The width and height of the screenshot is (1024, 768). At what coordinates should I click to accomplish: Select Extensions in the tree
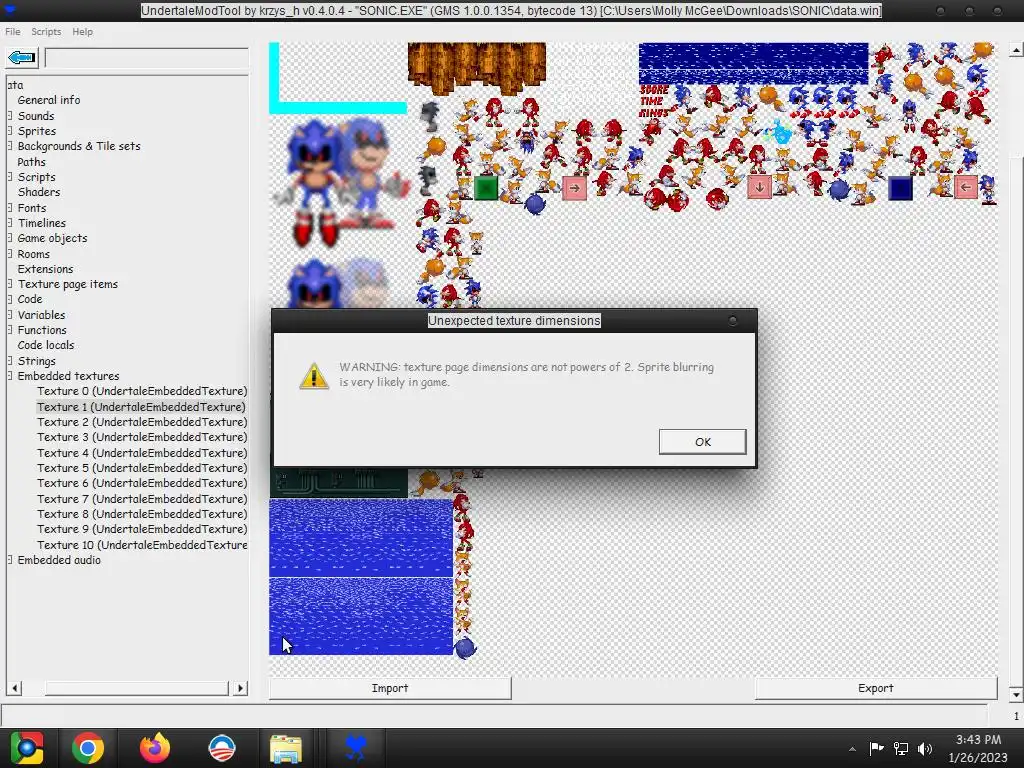click(45, 269)
